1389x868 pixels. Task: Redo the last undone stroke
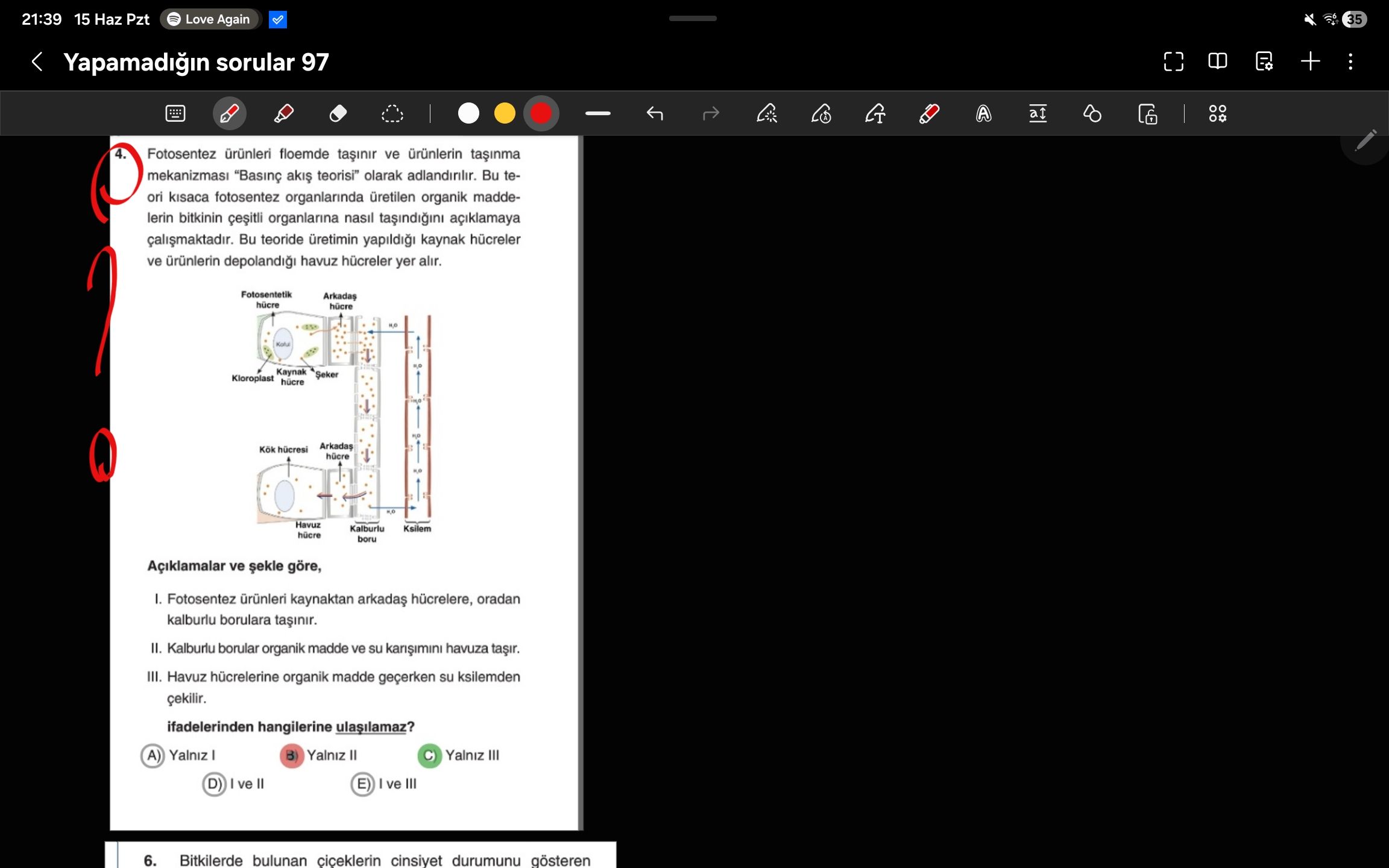(711, 113)
